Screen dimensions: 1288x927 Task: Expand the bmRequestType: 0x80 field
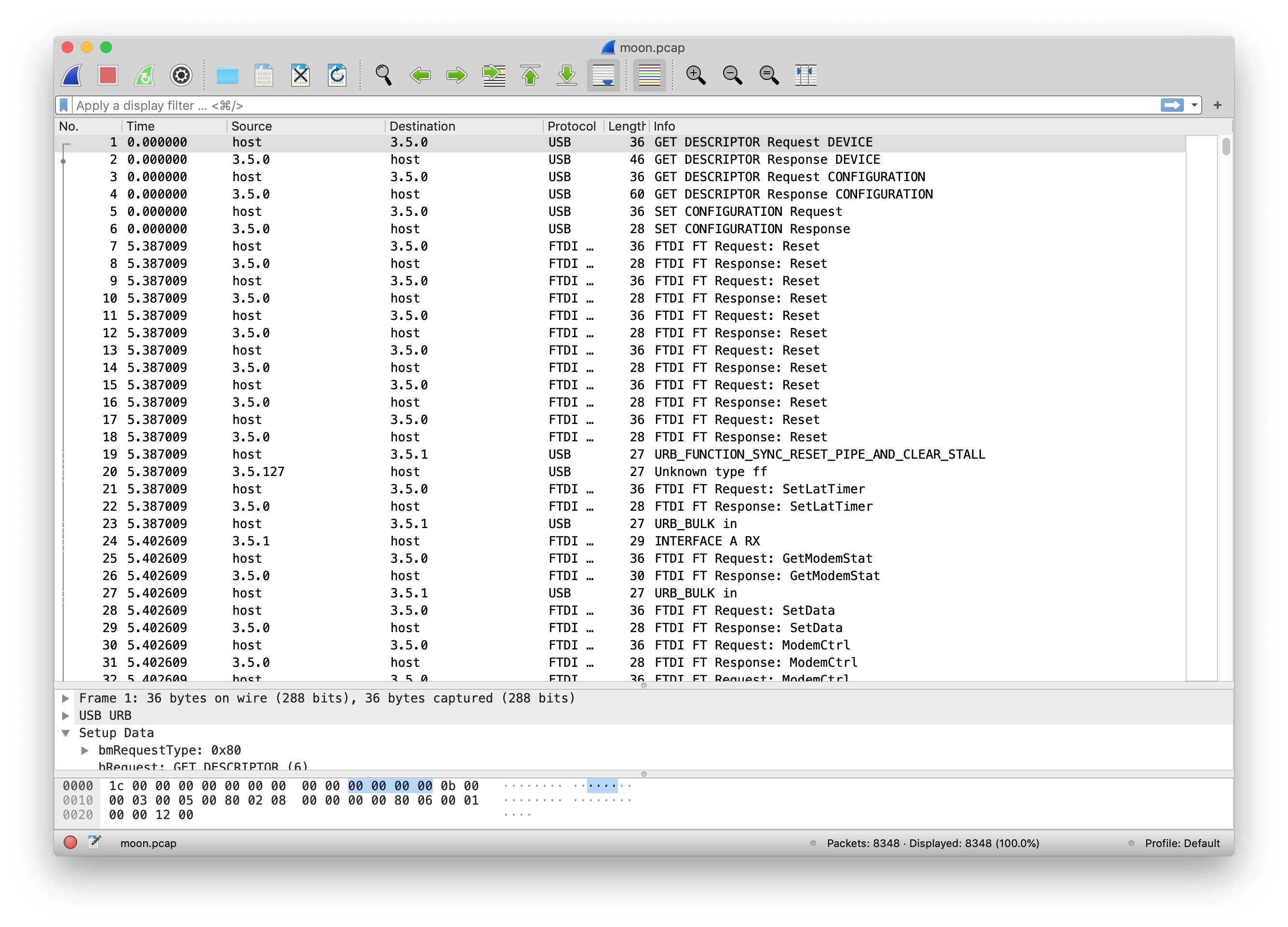coord(85,751)
